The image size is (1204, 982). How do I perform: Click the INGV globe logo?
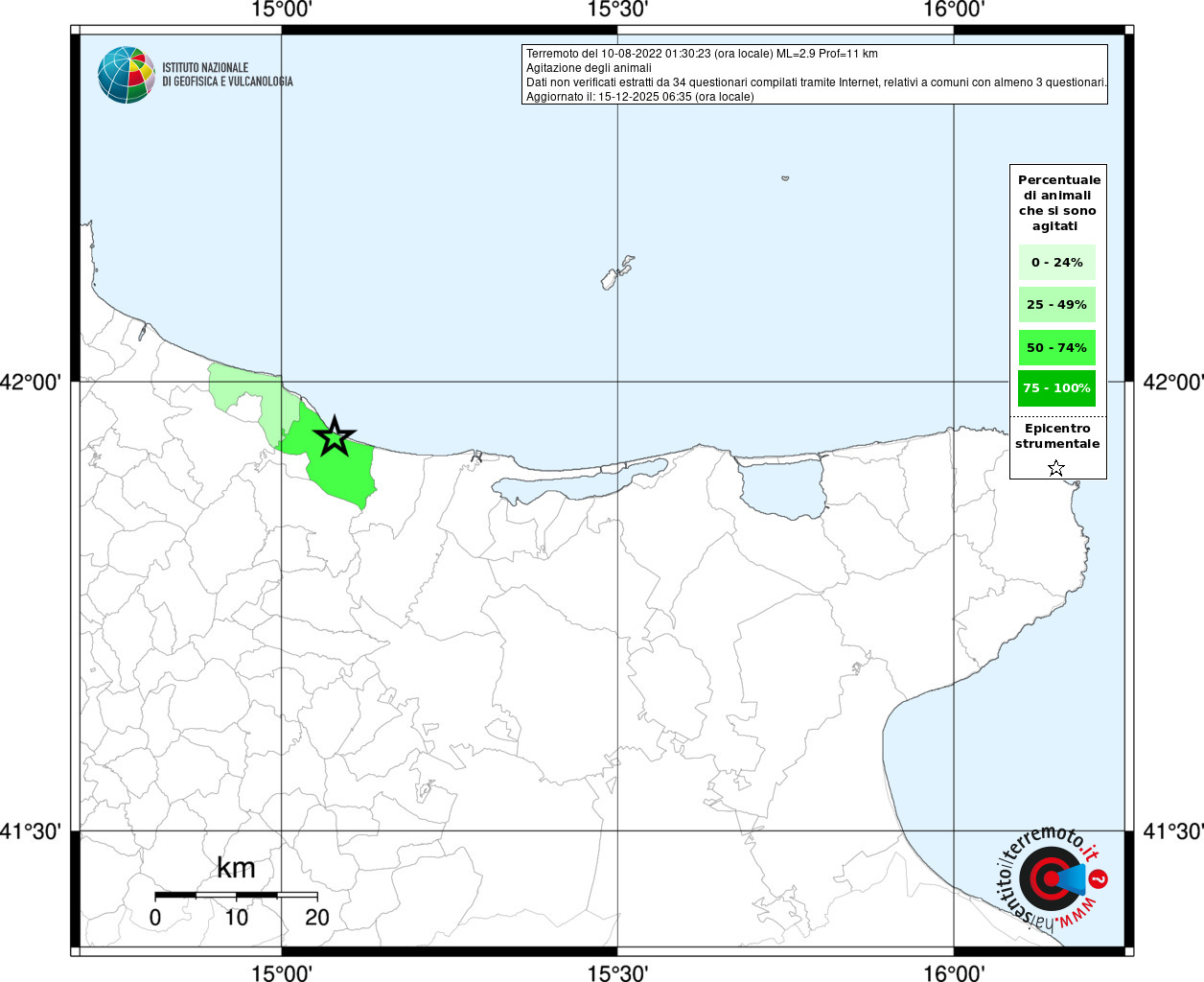click(x=127, y=75)
